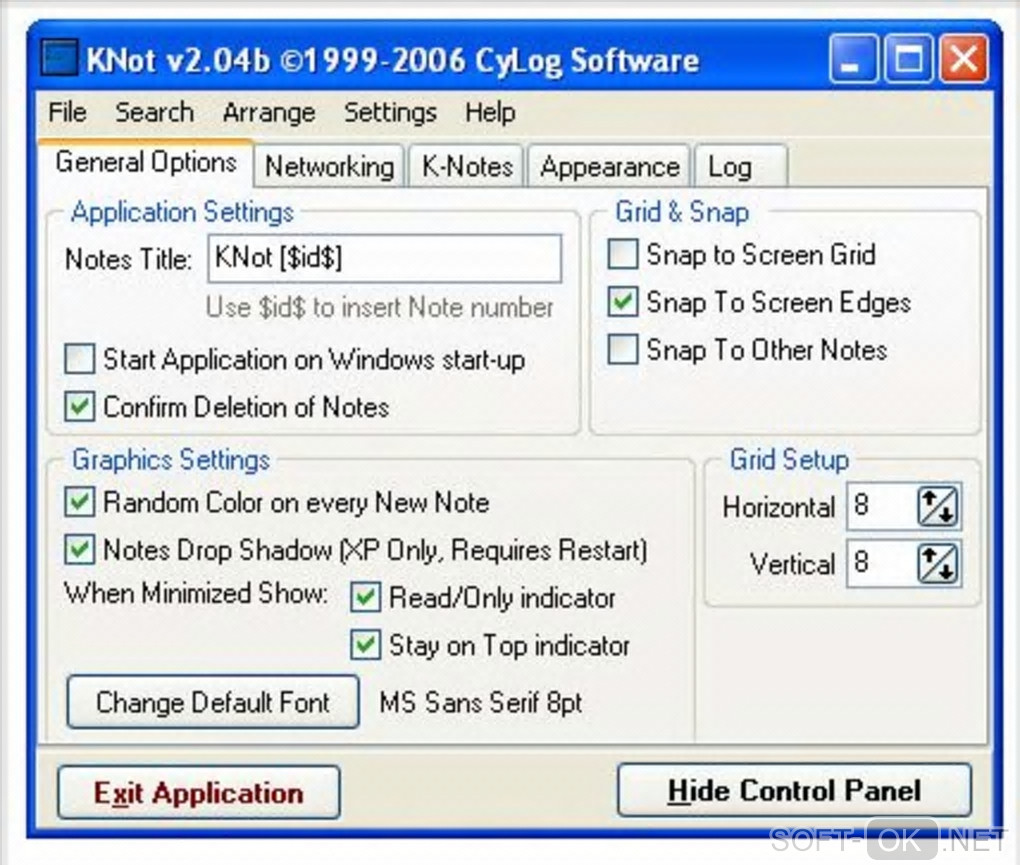The width and height of the screenshot is (1020, 865).
Task: Click the 'Application Settings' group heading
Action: coord(182,212)
